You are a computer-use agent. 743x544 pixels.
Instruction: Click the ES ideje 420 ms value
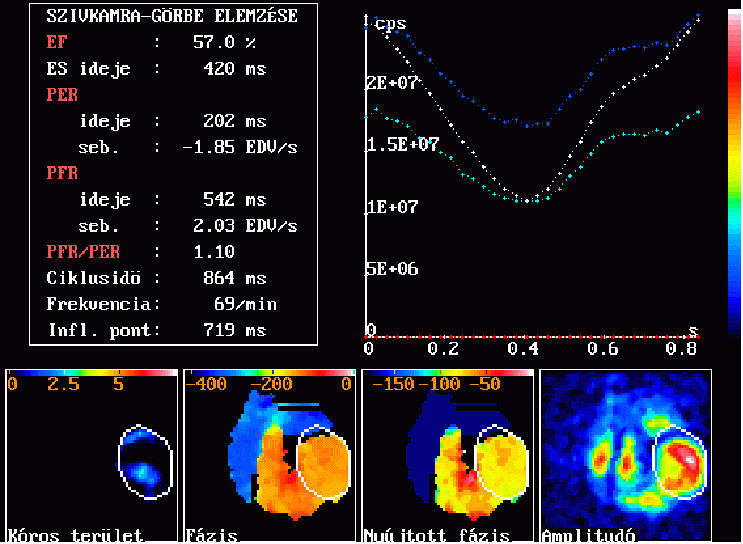(x=228, y=69)
